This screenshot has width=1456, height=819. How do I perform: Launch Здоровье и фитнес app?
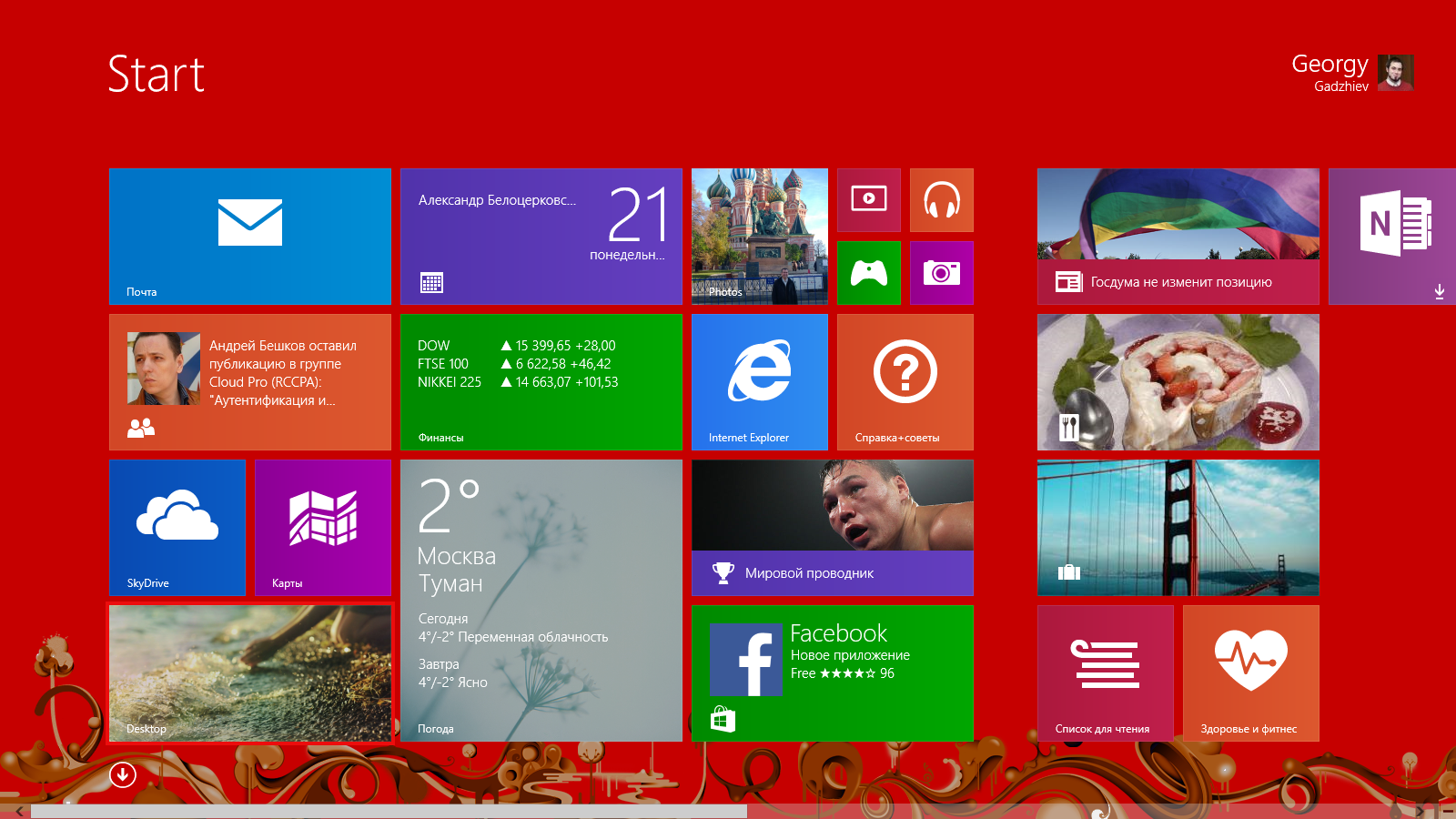[1250, 673]
